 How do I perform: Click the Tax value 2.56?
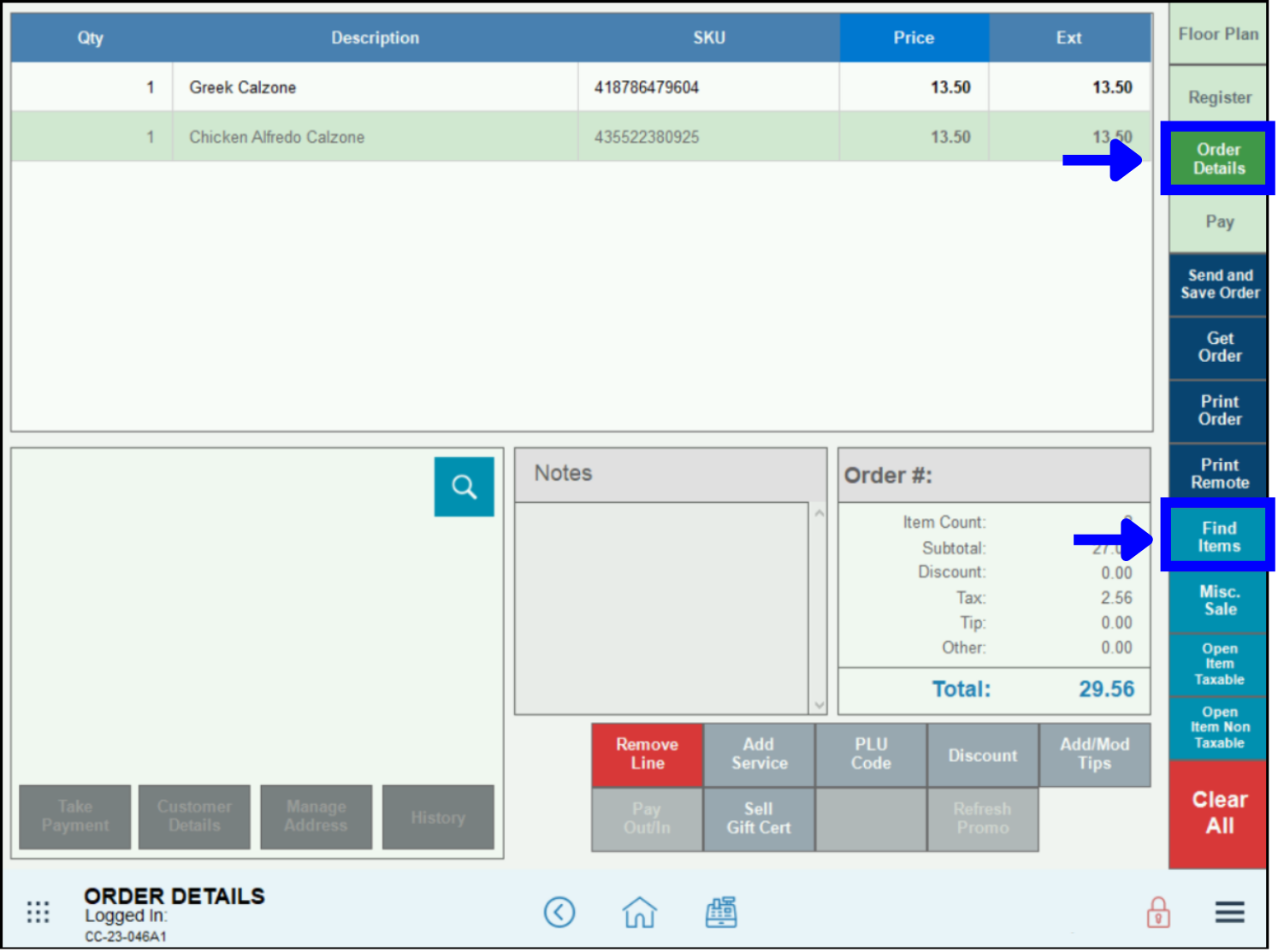(1116, 598)
